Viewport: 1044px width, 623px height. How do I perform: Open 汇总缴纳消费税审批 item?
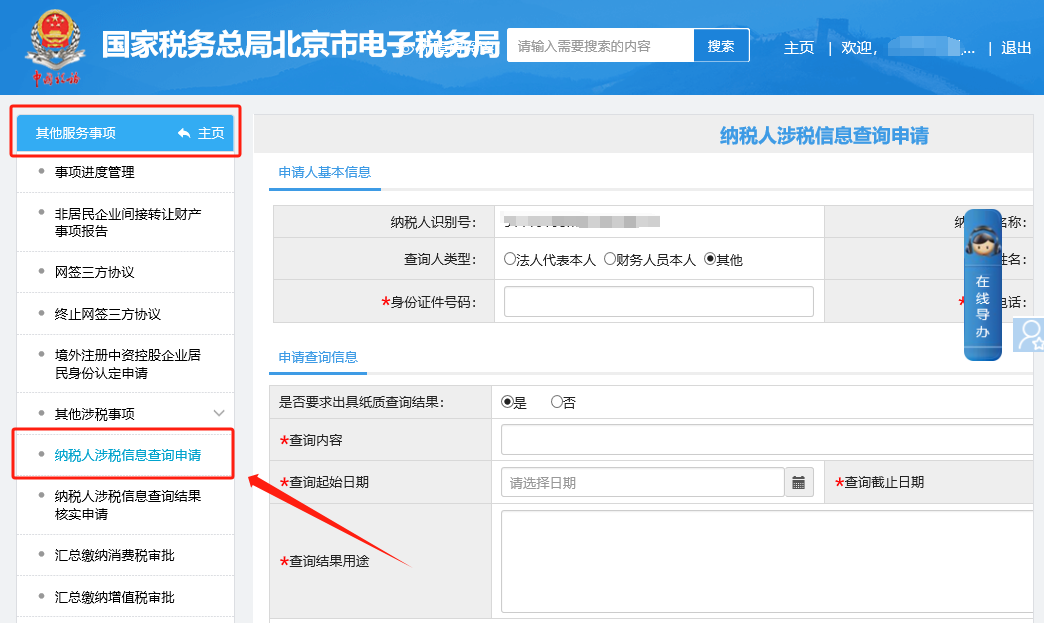pos(115,556)
